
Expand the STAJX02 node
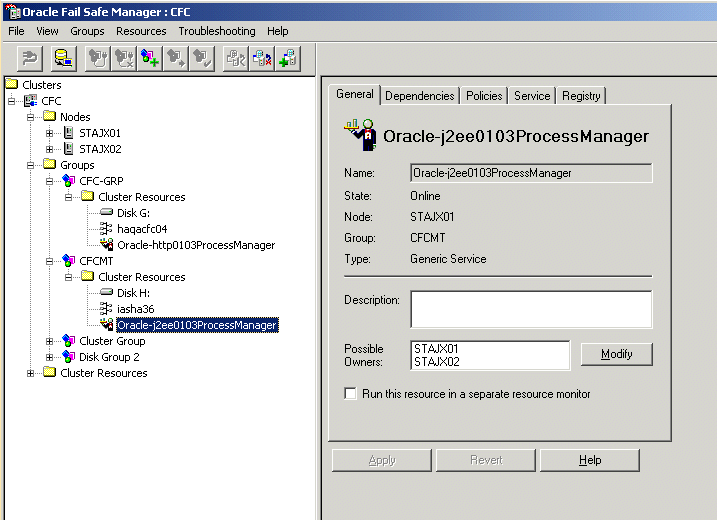click(49, 149)
